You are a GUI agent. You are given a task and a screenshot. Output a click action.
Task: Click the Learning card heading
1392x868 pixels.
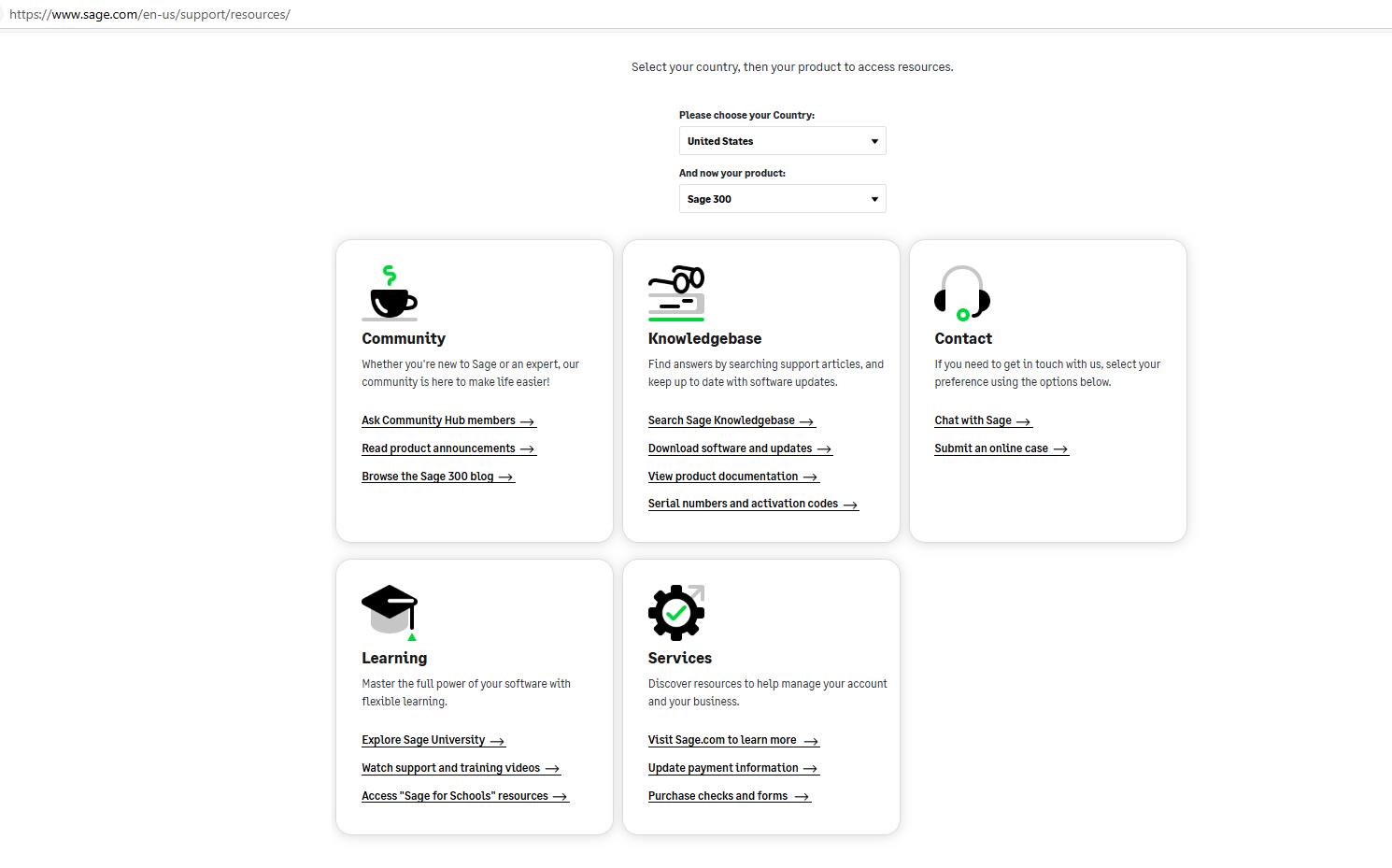point(394,659)
